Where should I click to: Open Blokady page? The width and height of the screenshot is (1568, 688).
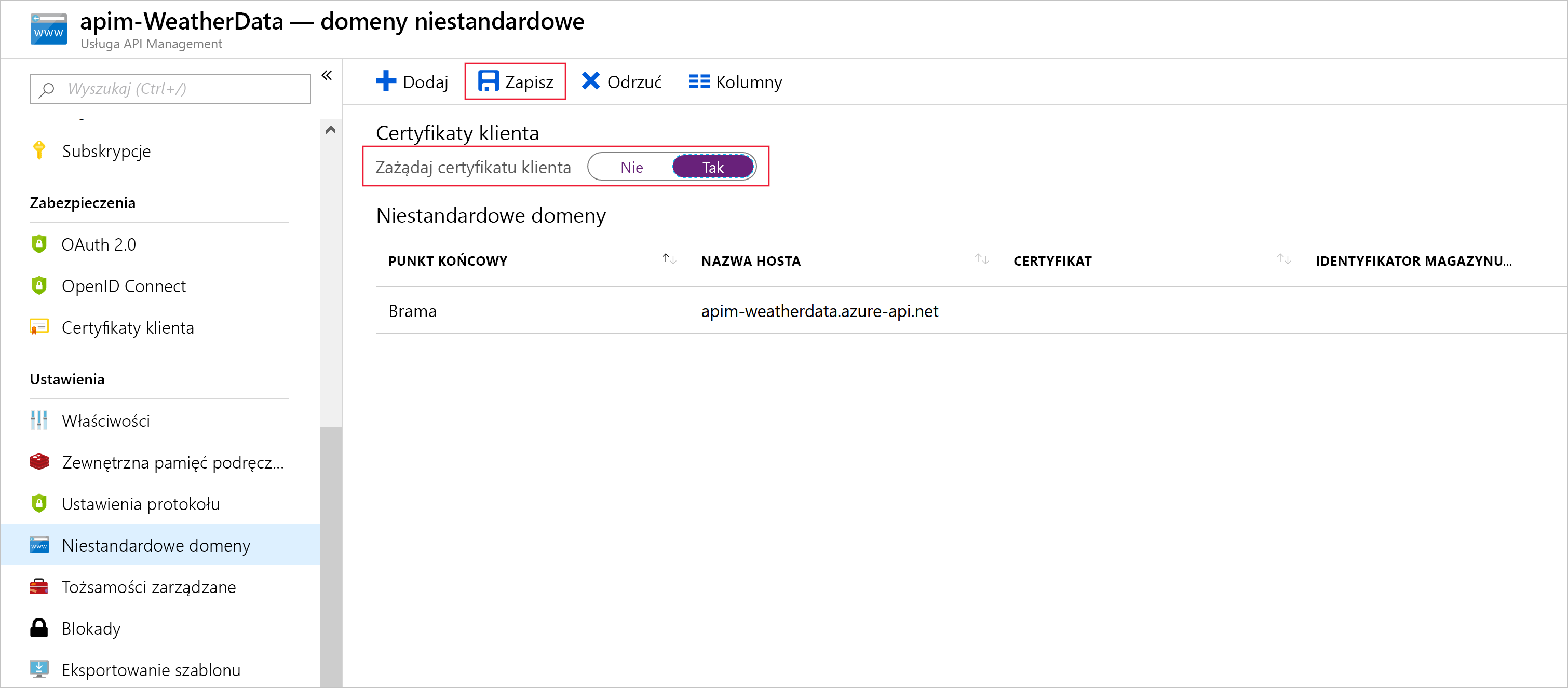[x=91, y=628]
